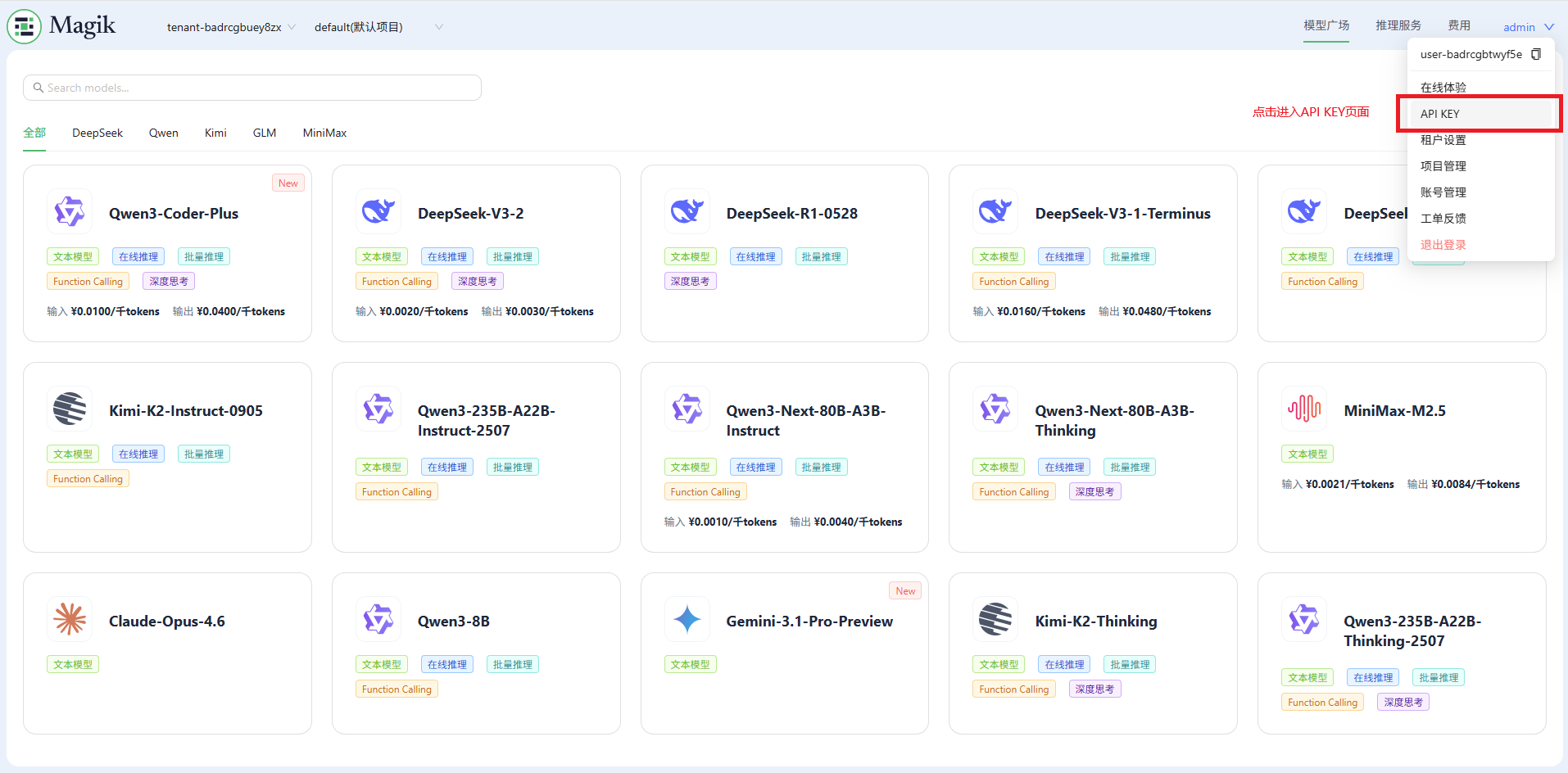Screen dimensions: 1568x773
Task: Switch to the MiniMax filter tab
Action: tap(324, 133)
